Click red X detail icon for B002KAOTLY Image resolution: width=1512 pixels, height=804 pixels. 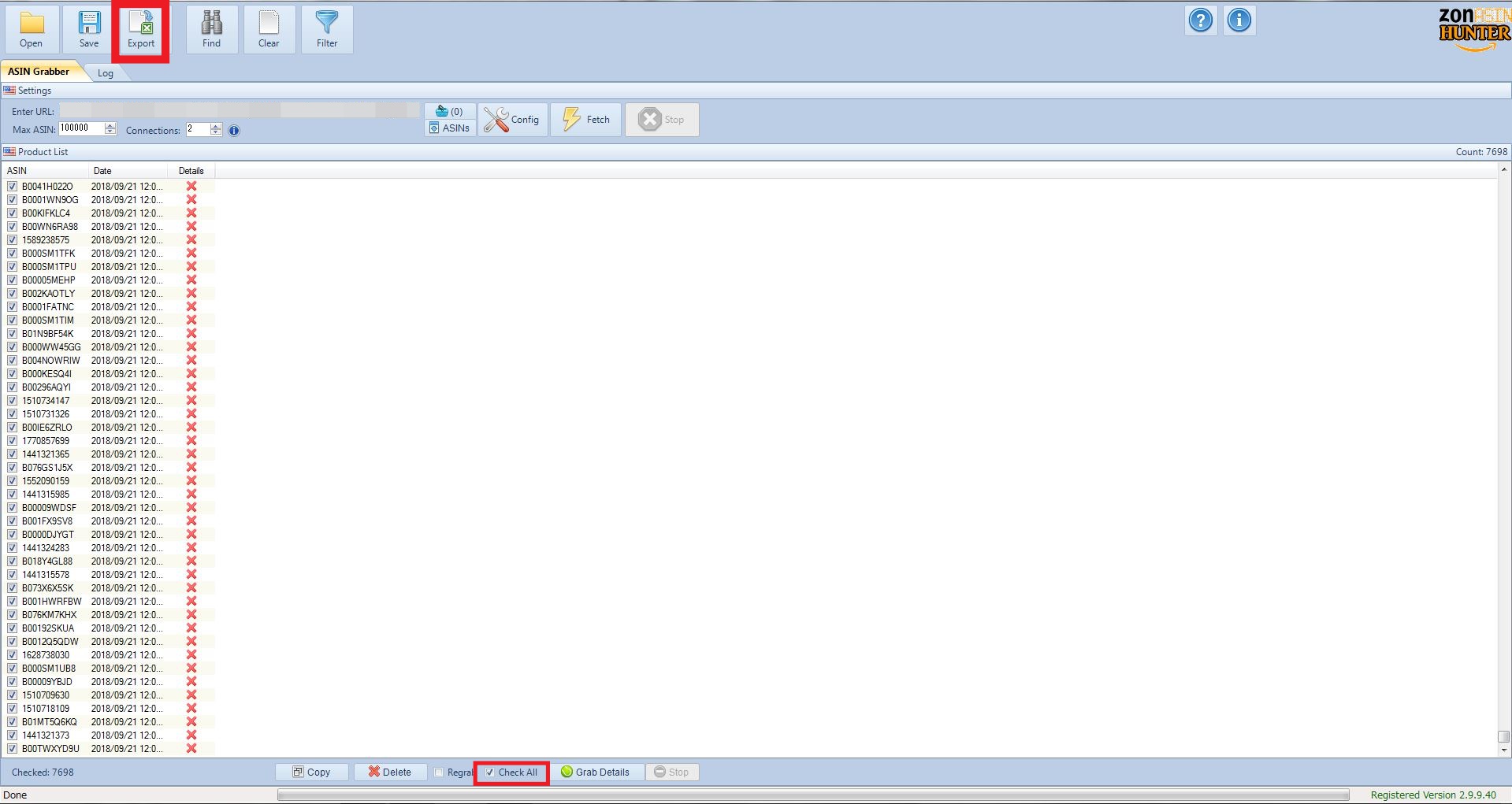click(191, 294)
